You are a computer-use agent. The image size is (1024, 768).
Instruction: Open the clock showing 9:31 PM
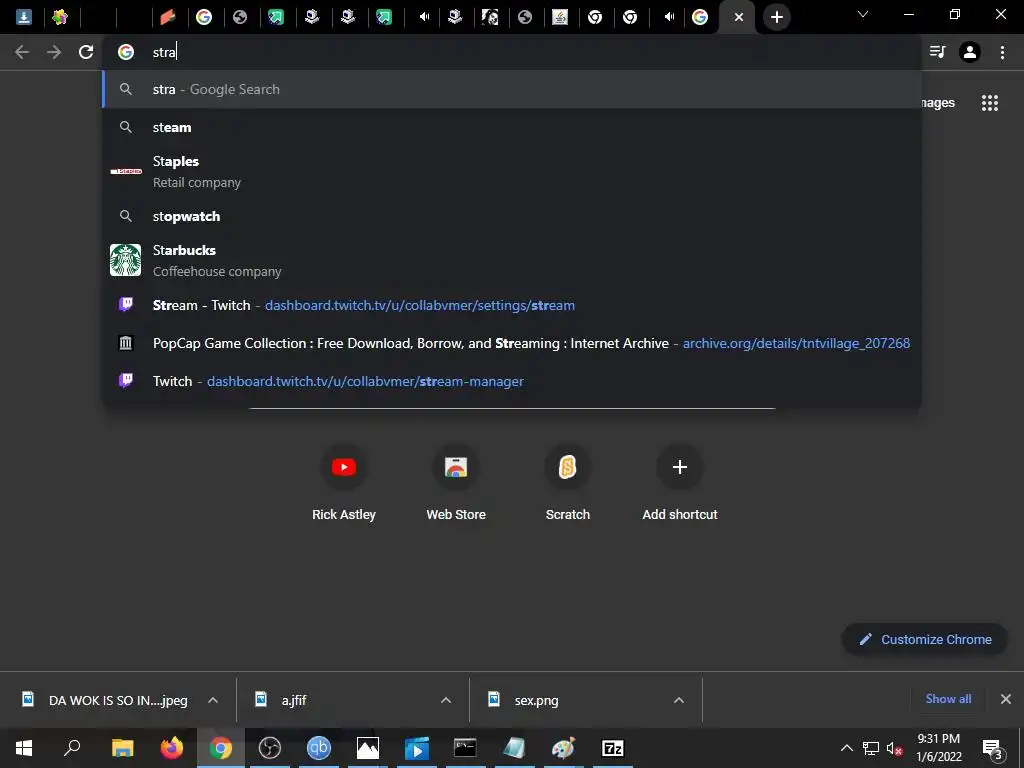click(939, 748)
